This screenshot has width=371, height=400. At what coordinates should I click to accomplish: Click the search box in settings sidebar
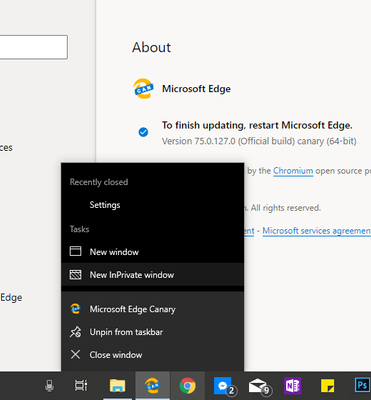click(33, 47)
